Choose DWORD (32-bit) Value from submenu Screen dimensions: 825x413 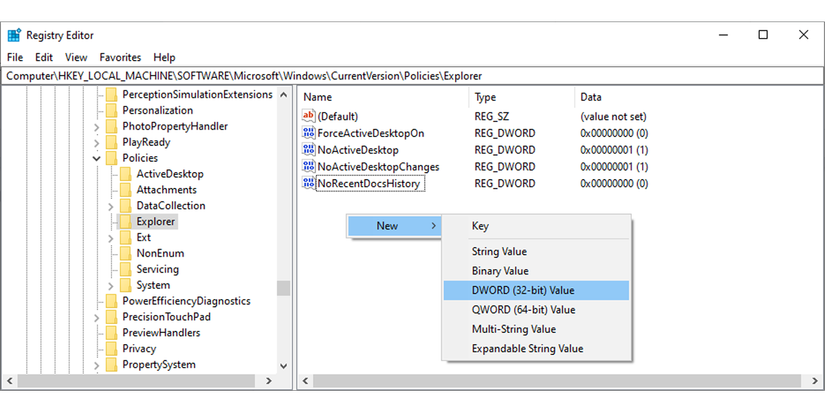point(536,290)
